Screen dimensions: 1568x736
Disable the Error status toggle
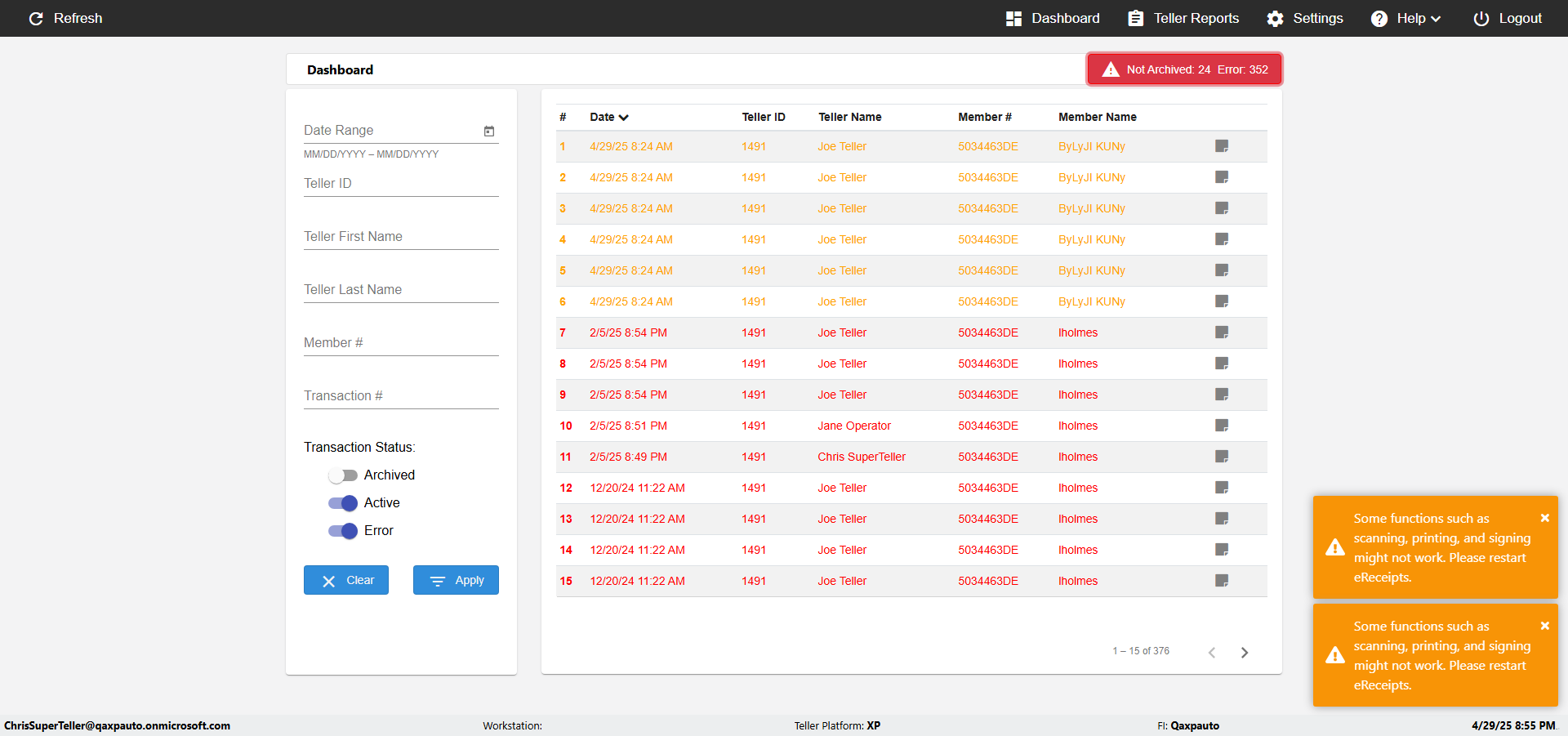343,531
